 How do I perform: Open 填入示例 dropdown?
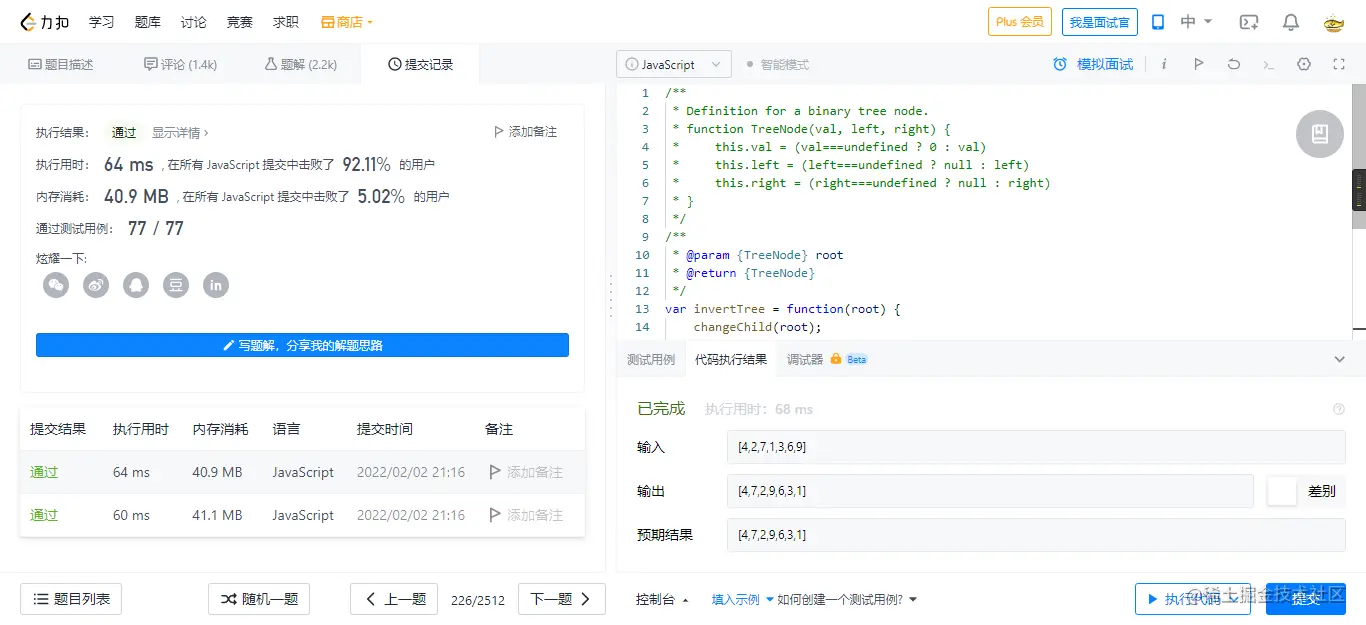pos(742,600)
